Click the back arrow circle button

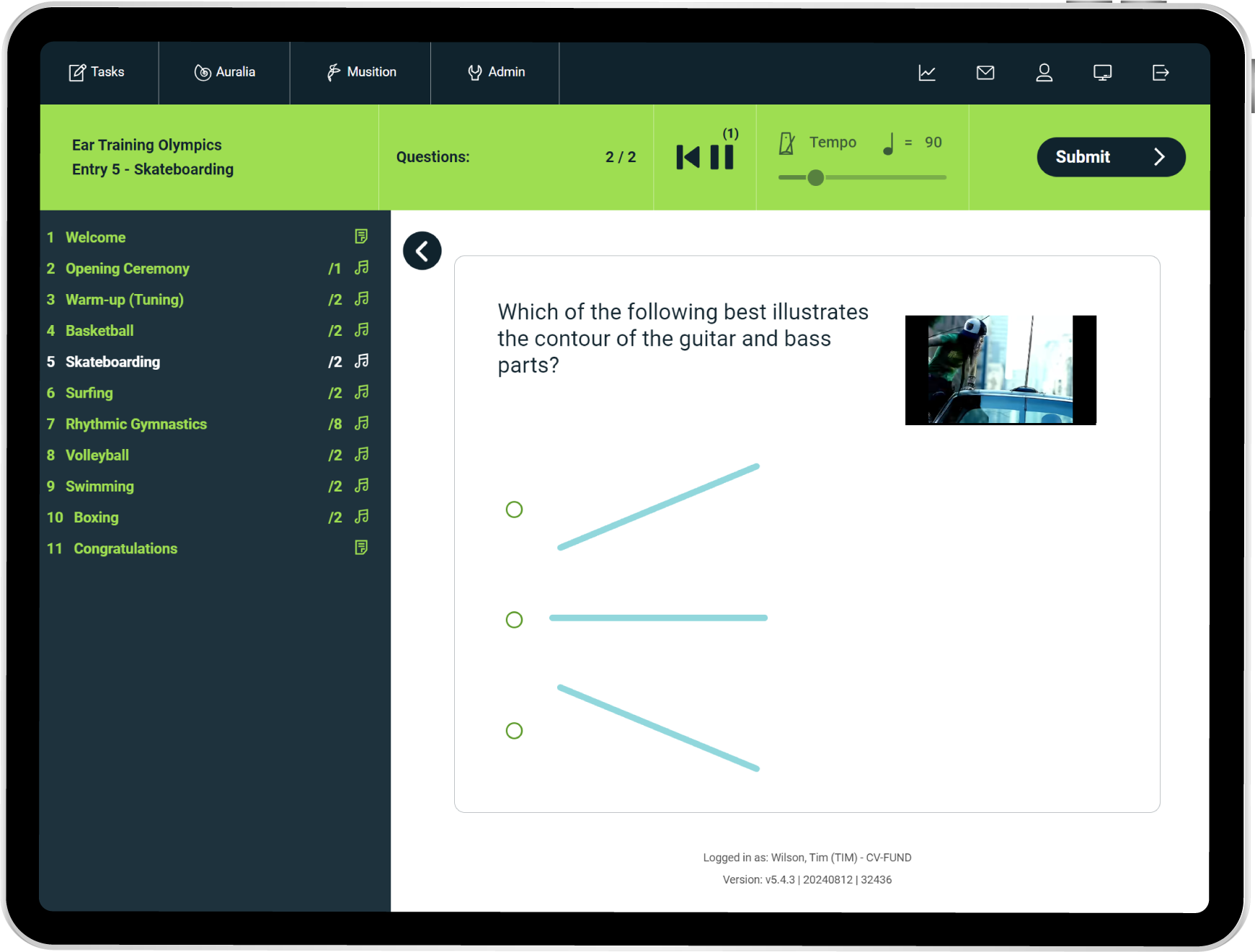[x=422, y=251]
